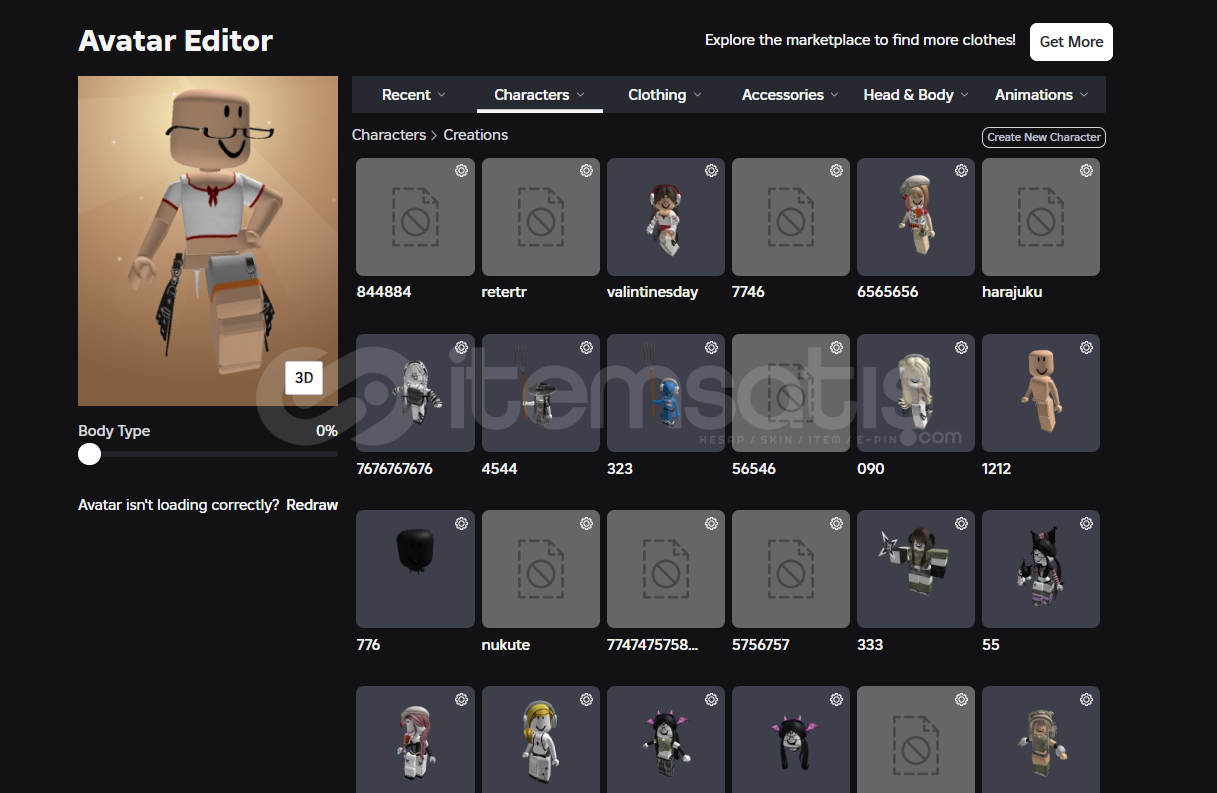Expand the chevron arrow beside Recent
Viewport: 1217px width, 793px height.
tap(442, 95)
